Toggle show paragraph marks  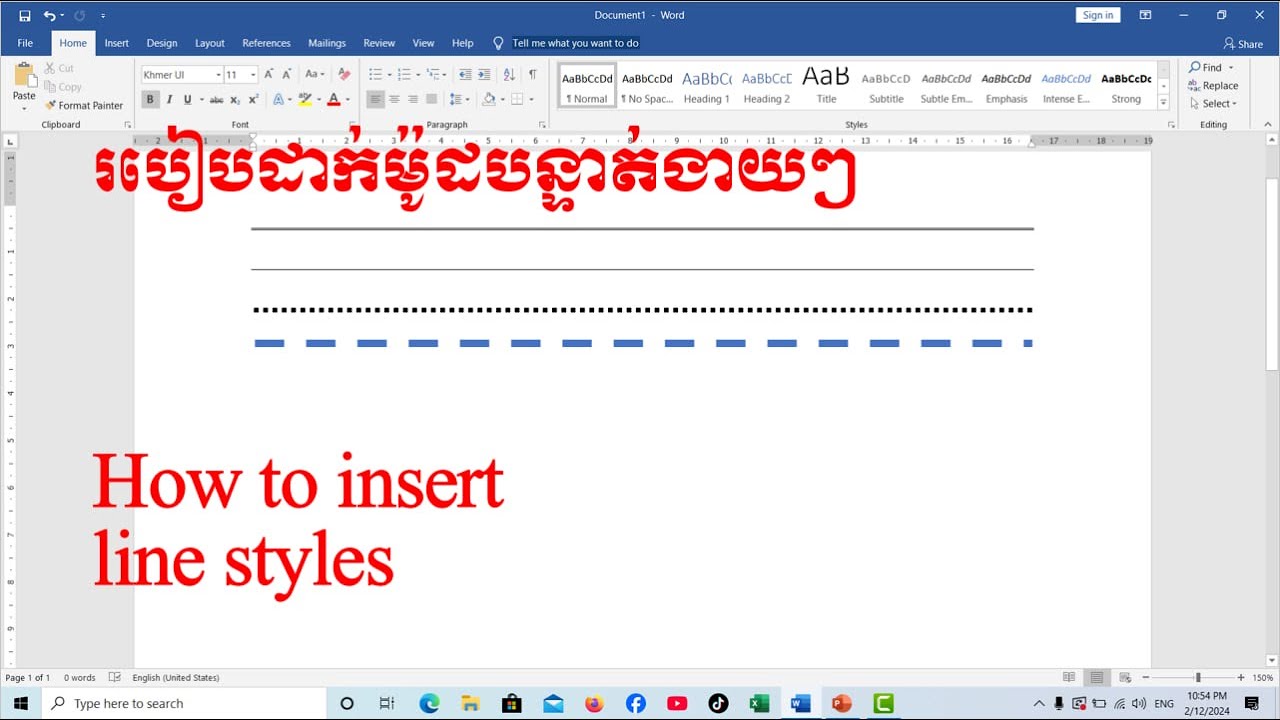tap(532, 74)
